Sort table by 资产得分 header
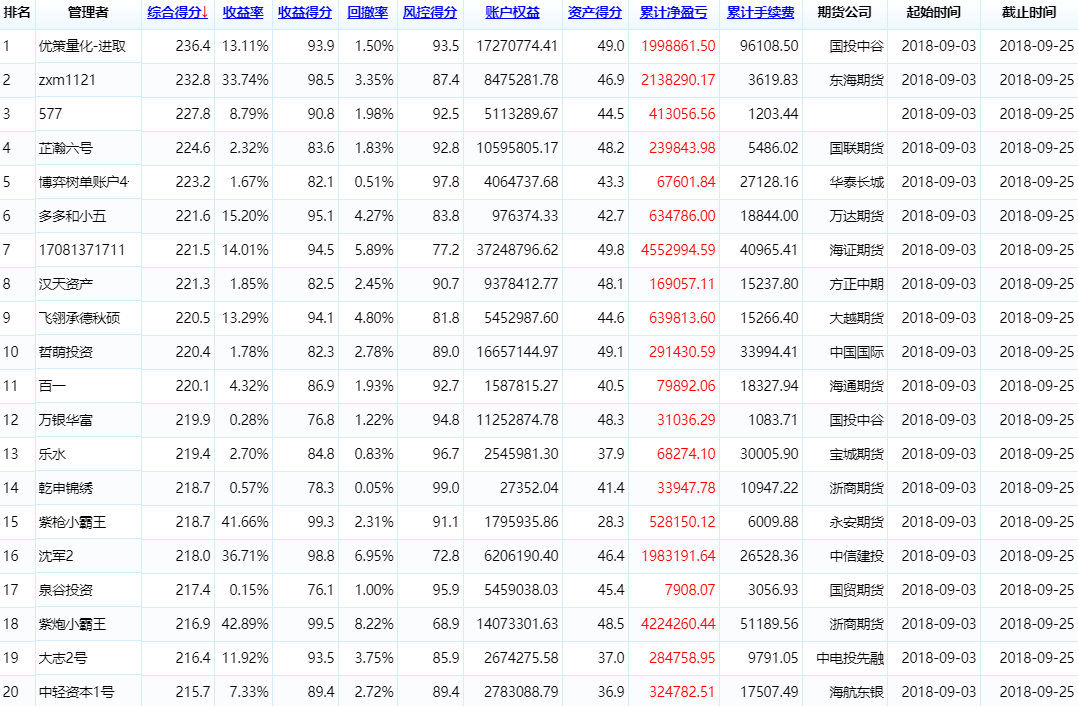The image size is (1078, 706). pyautogui.click(x=595, y=12)
